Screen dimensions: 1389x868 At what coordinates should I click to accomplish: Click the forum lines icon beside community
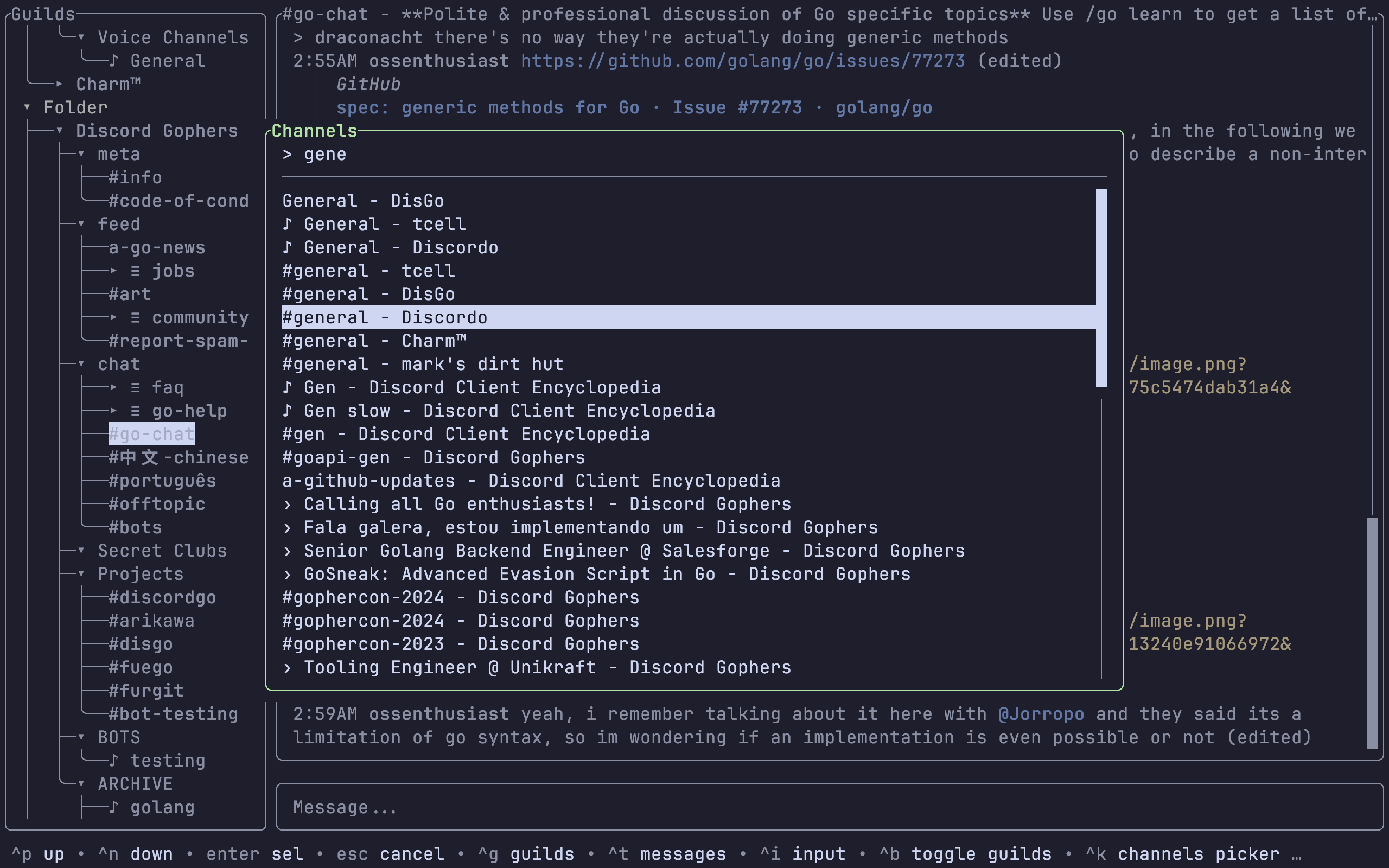click(x=136, y=317)
